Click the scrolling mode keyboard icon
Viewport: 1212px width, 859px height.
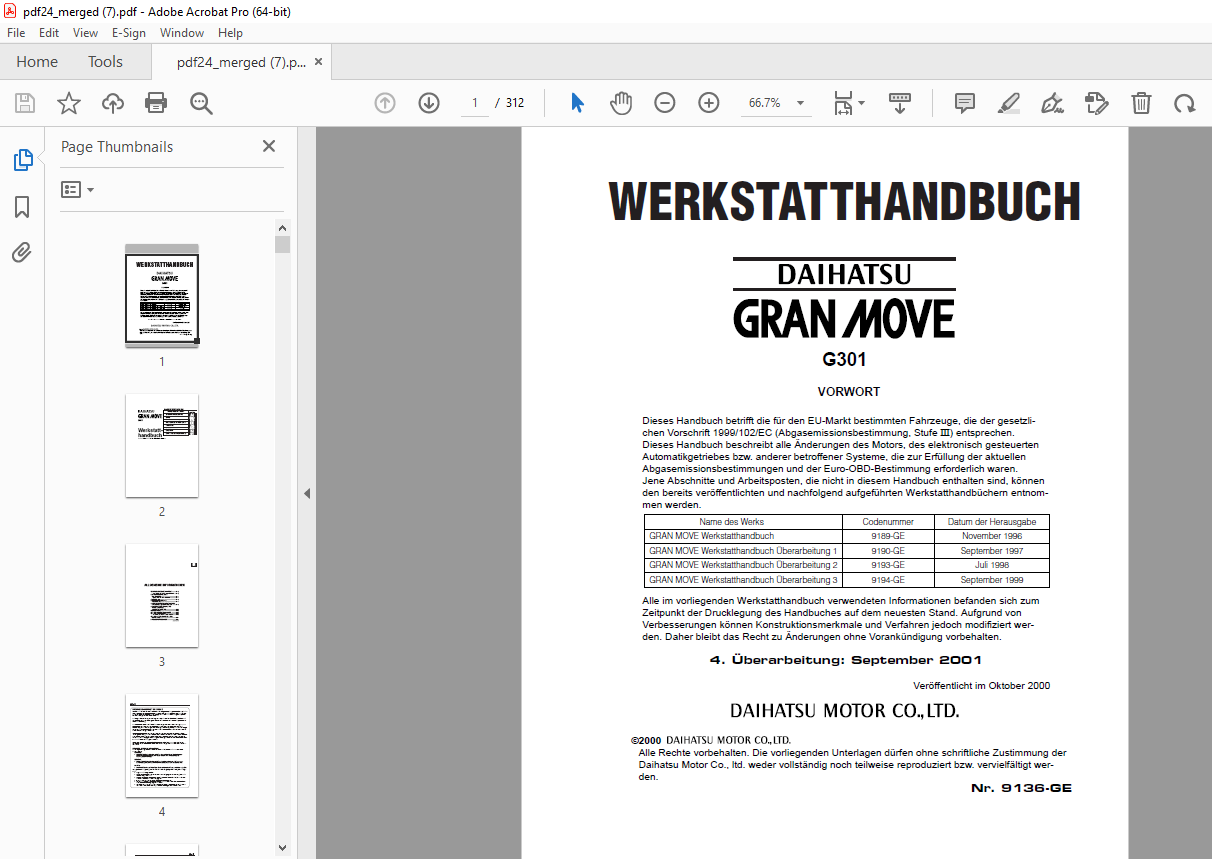(x=900, y=103)
